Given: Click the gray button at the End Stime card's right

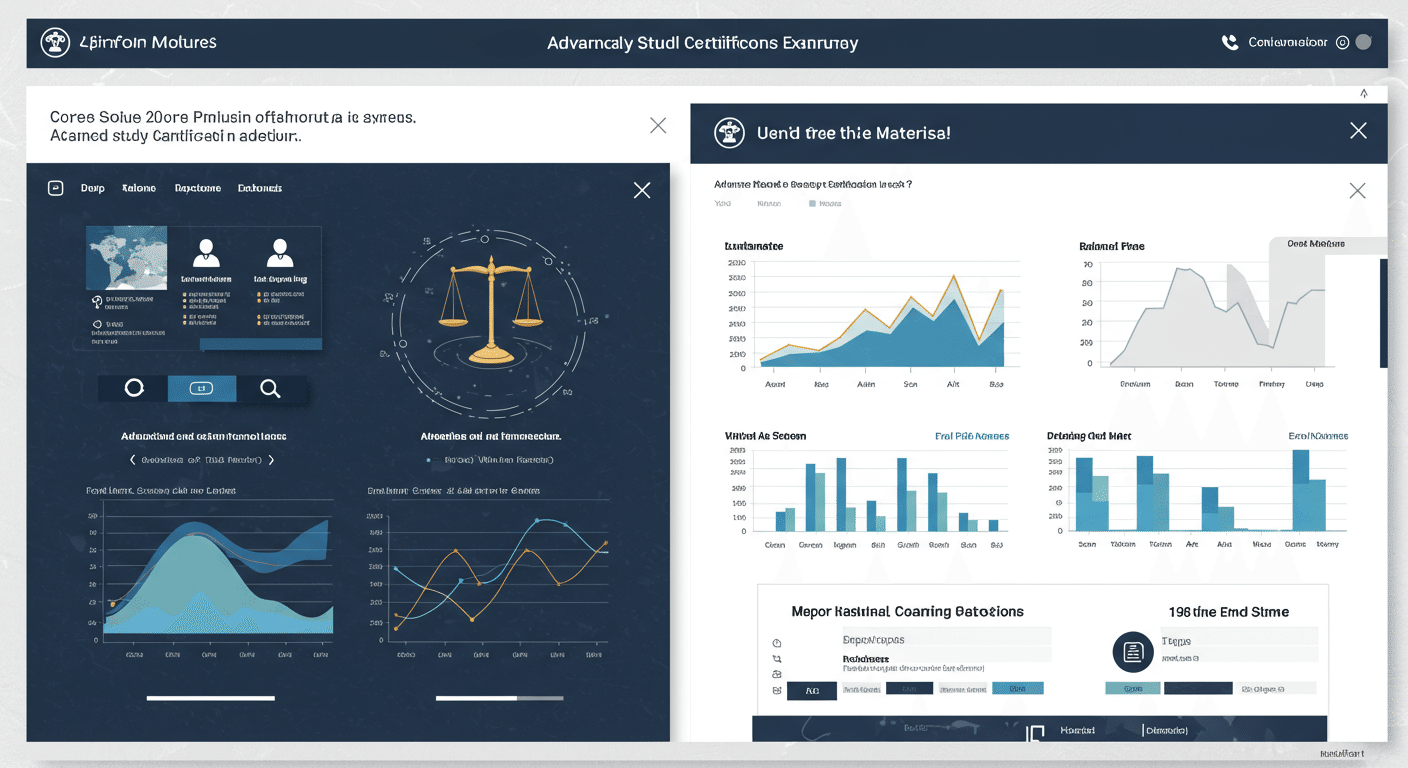Looking at the screenshot, I should pyautogui.click(x=1278, y=688).
